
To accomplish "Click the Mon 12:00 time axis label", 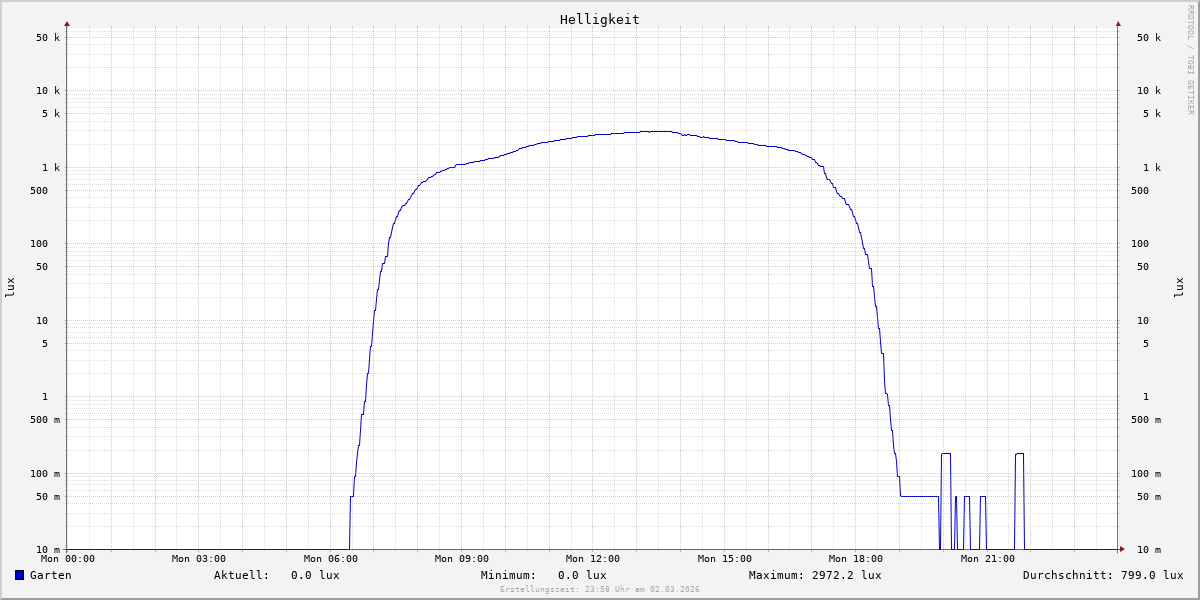I will tap(593, 559).
